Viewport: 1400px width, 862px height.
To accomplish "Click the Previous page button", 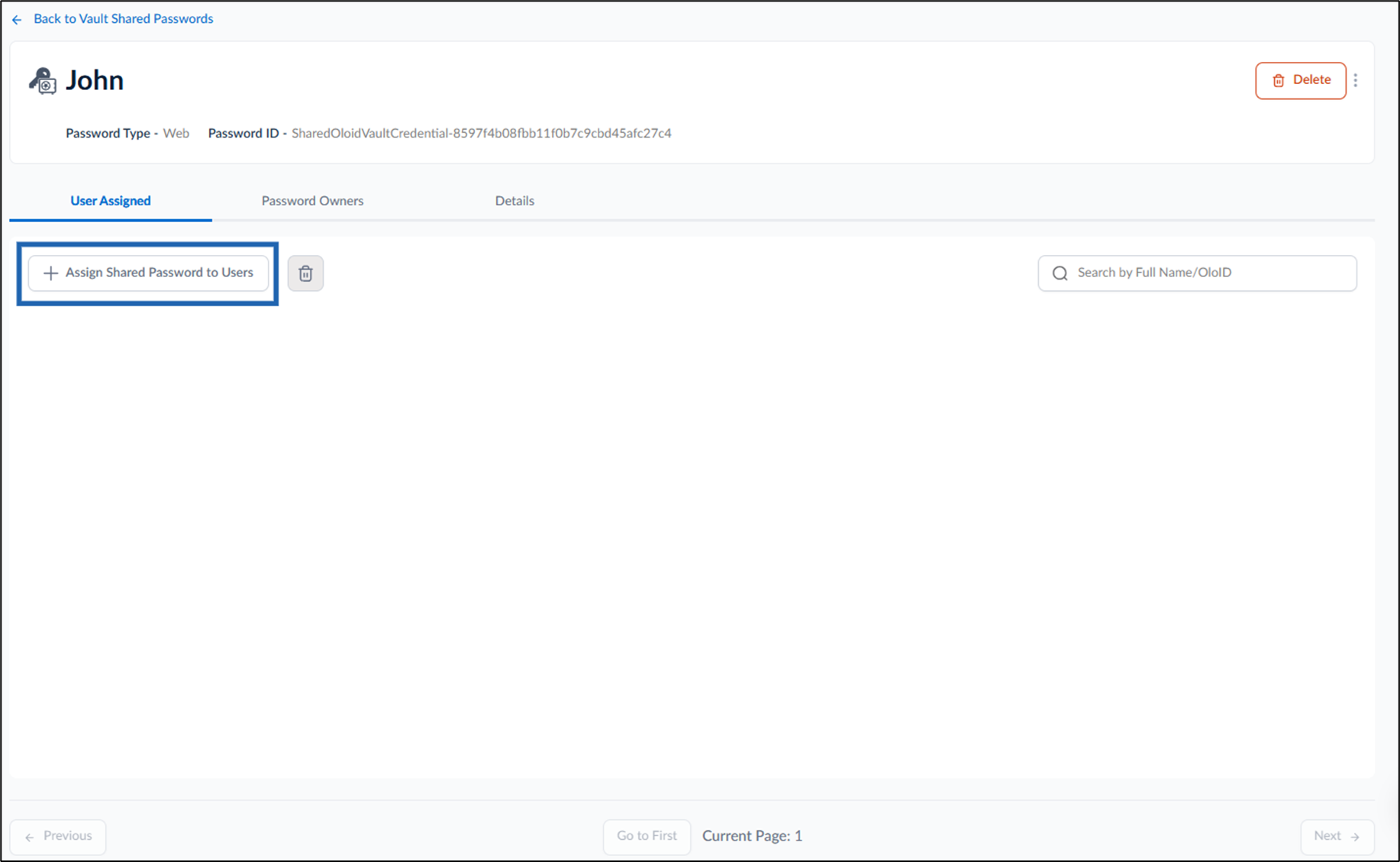I will (58, 837).
